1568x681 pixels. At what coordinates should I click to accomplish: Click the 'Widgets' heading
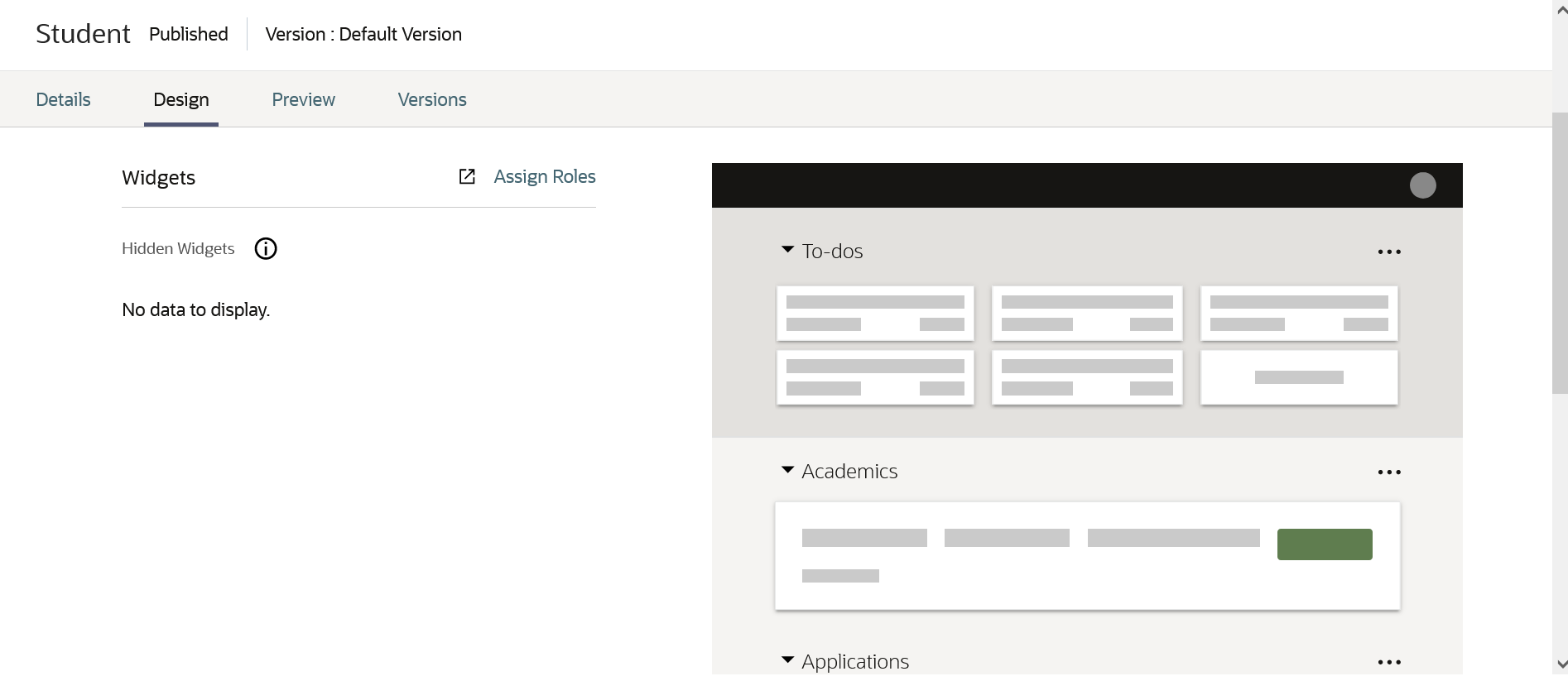click(158, 178)
